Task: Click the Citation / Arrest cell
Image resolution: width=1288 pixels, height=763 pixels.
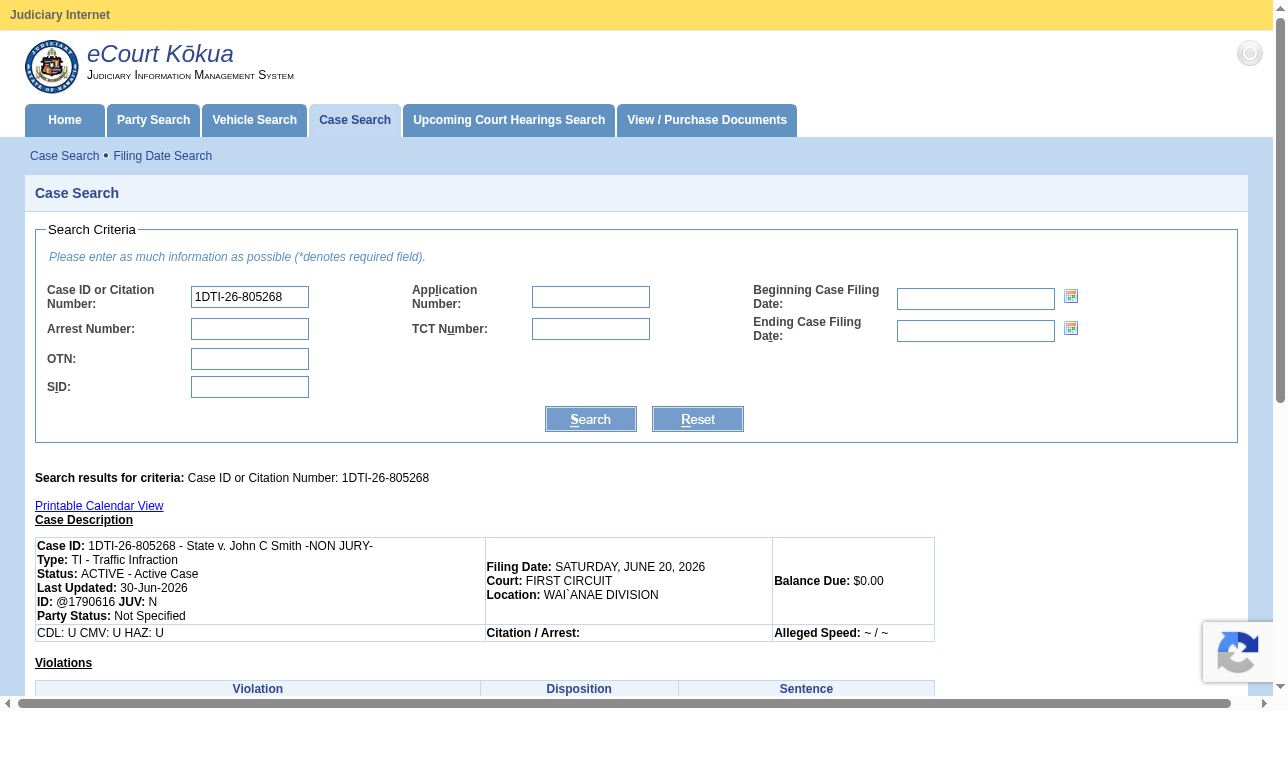Action: click(629, 633)
